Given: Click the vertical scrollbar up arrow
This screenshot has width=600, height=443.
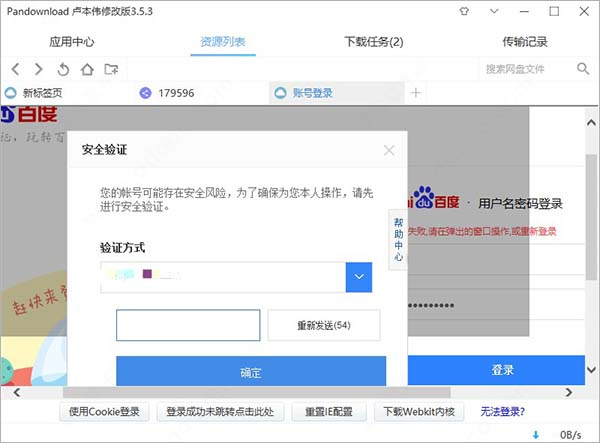Looking at the screenshot, I should 591,123.
